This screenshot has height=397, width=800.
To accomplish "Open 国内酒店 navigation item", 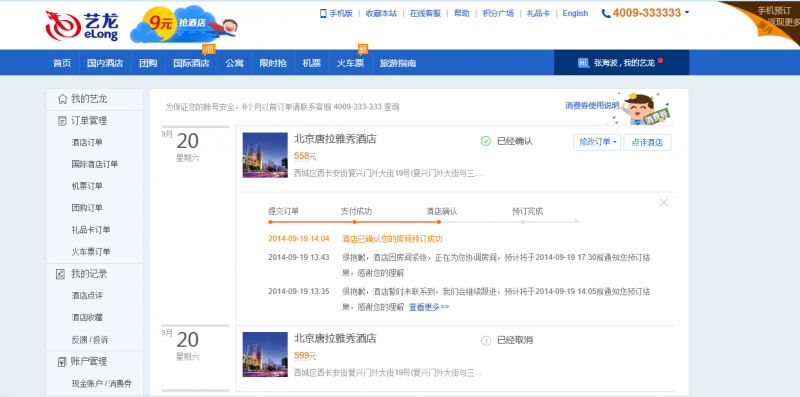I will [x=105, y=63].
